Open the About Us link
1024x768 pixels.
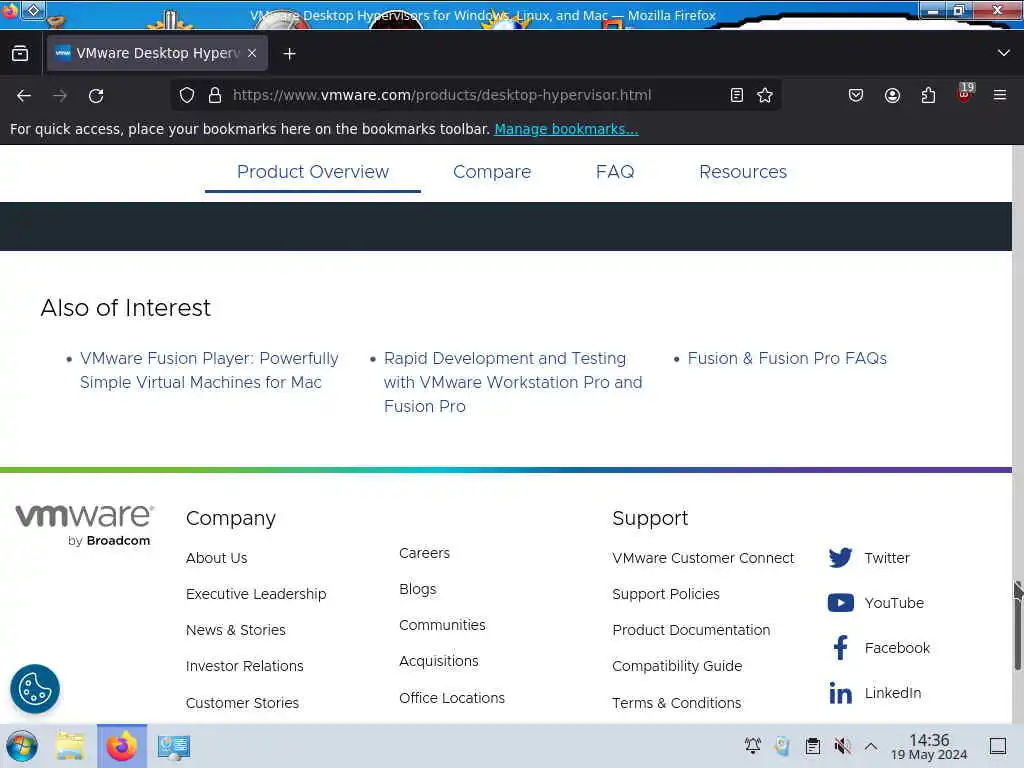216,558
